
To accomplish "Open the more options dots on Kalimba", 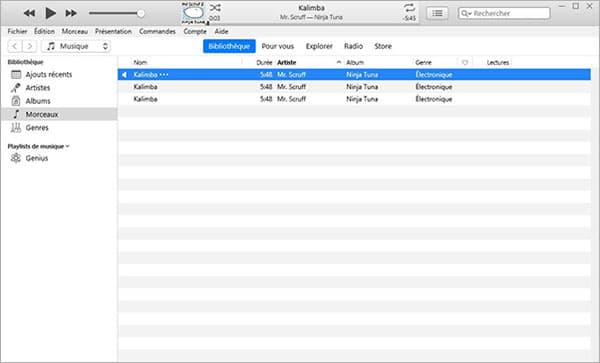I will [164, 75].
